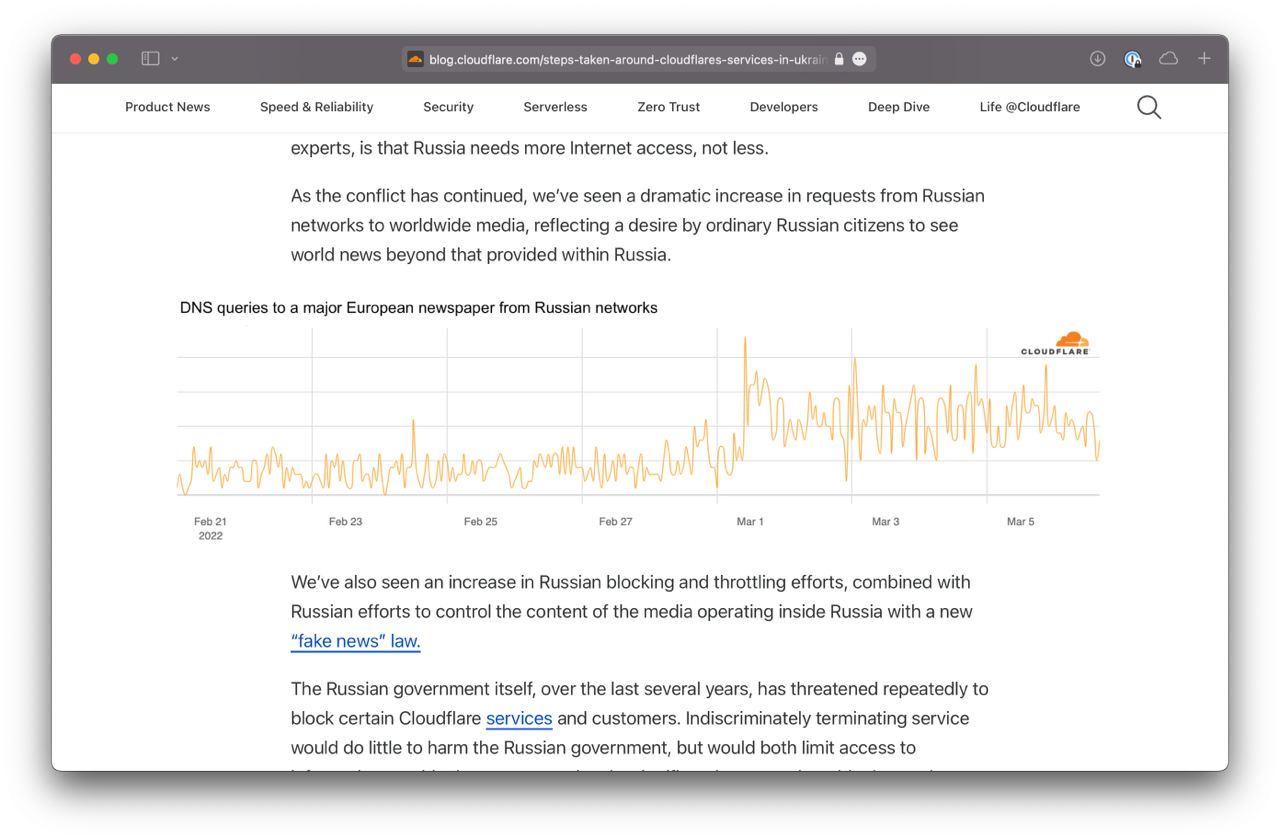Minimize the Safari window

[x=94, y=59]
